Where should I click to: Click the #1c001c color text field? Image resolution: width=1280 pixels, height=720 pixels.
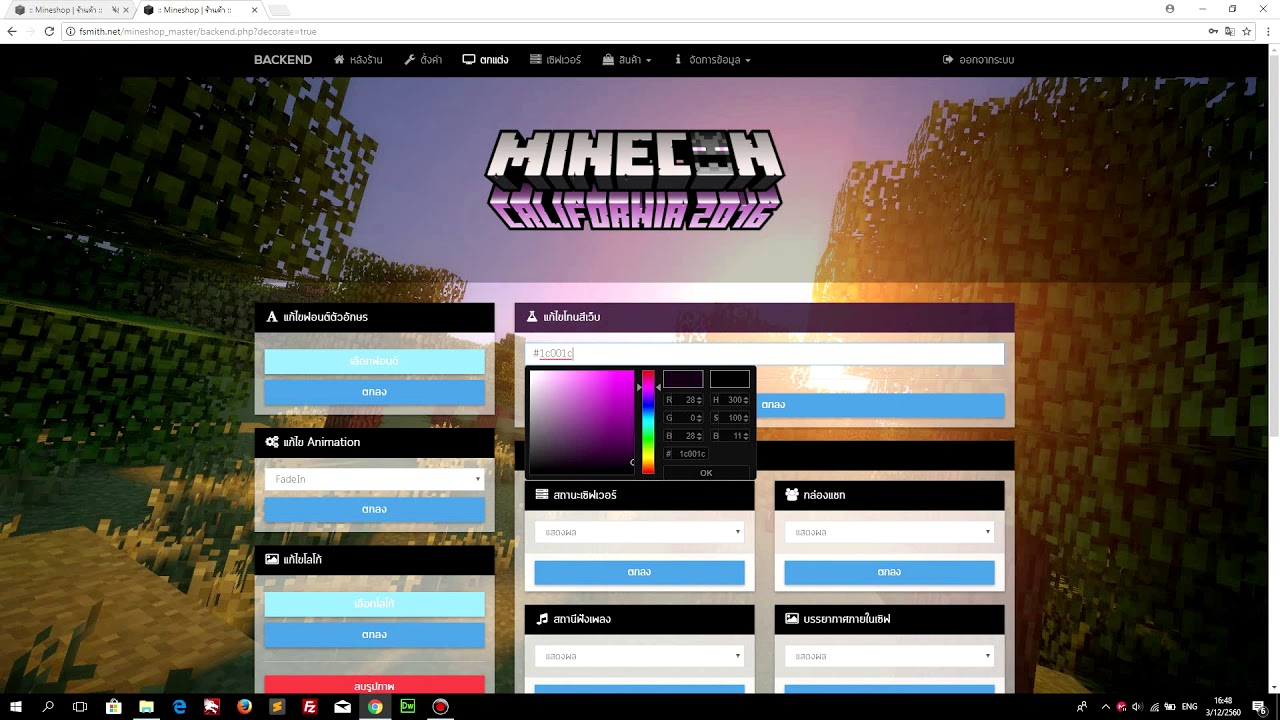(764, 354)
